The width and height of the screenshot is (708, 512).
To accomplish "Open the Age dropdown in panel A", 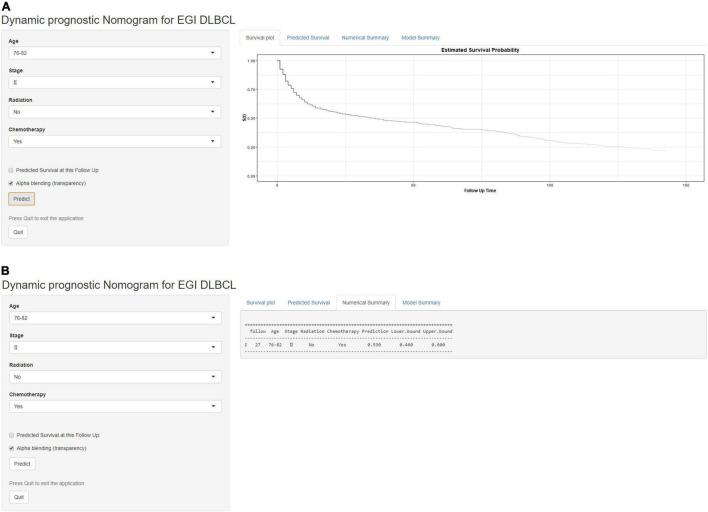I will coord(114,53).
